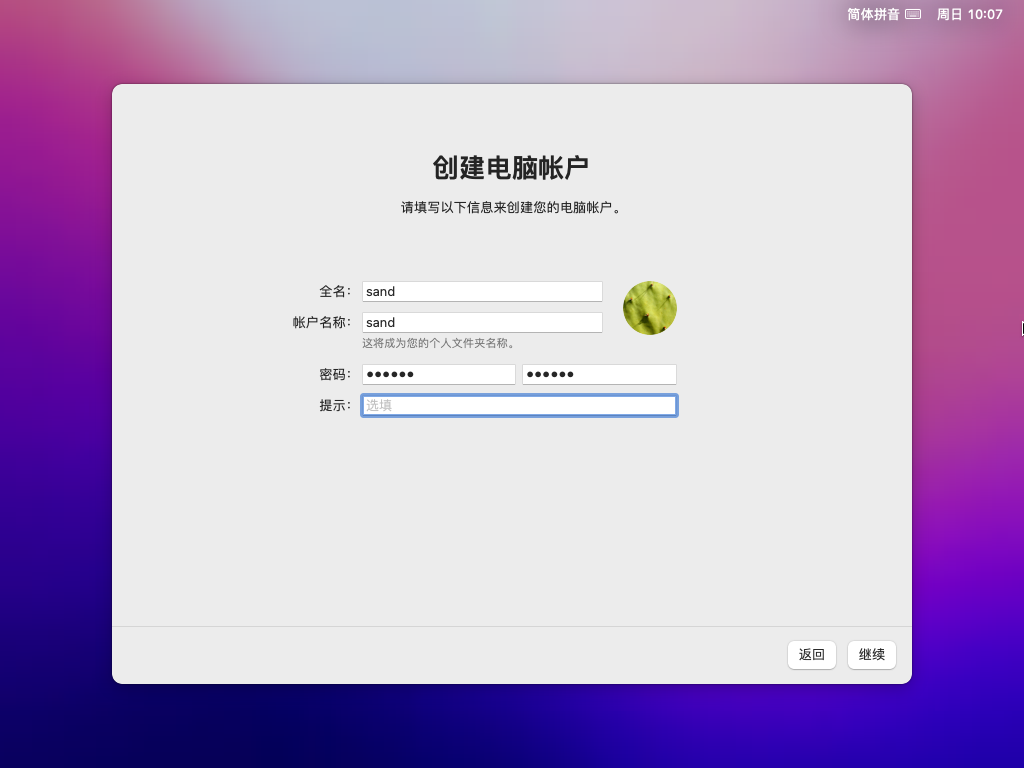The image size is (1024, 768).
Task: Click the cactus account picture
Action: coord(649,308)
